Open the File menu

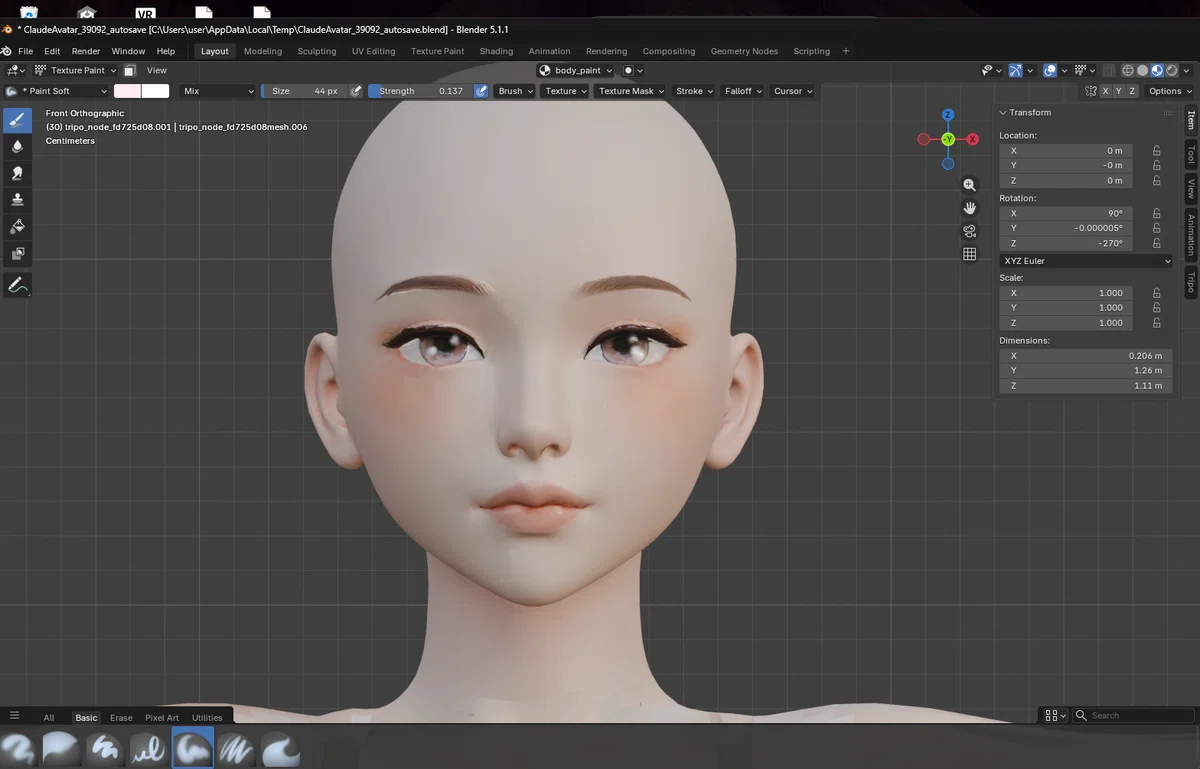(x=25, y=51)
